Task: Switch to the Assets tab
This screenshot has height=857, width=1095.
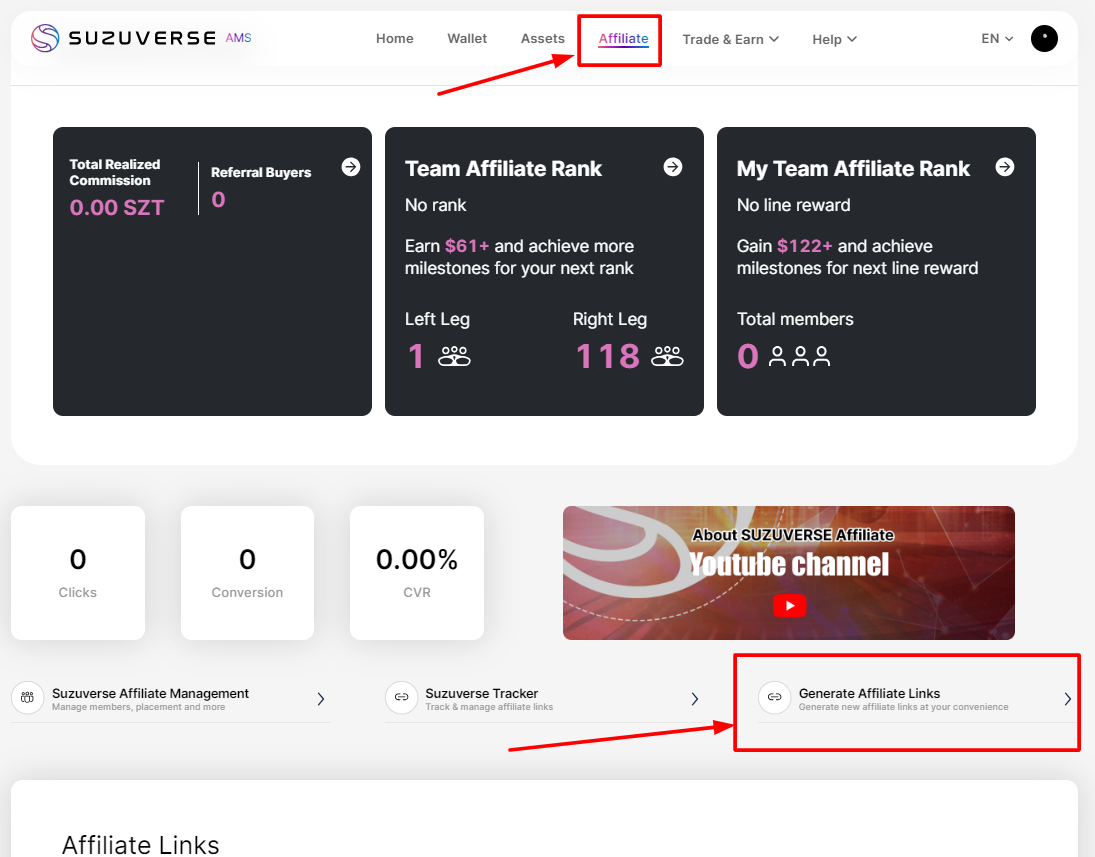Action: point(542,39)
